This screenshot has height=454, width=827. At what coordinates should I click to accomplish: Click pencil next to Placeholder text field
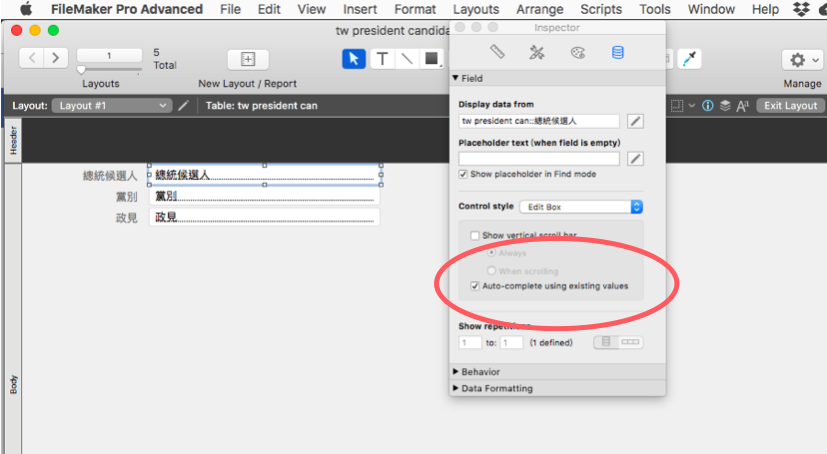coord(636,159)
